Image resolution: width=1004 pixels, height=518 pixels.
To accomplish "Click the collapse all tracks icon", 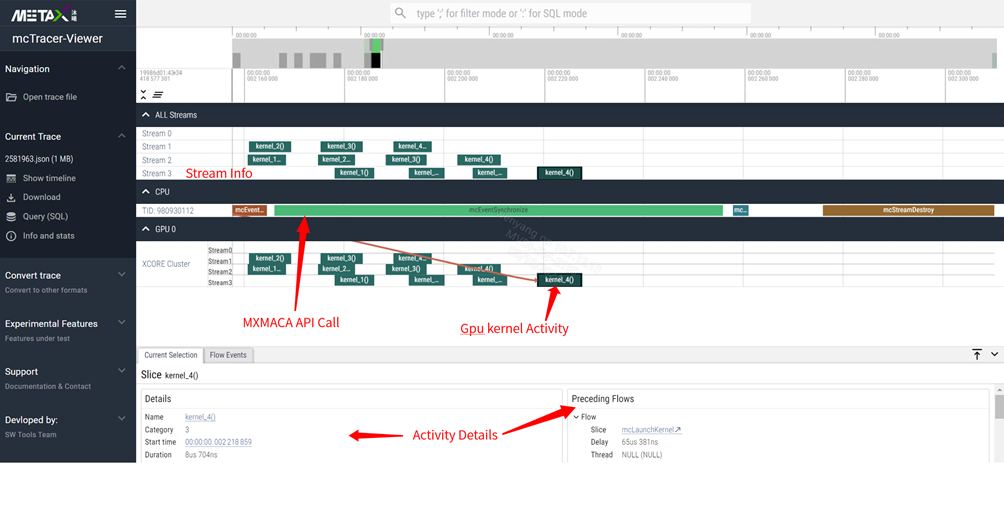I will click(143, 95).
